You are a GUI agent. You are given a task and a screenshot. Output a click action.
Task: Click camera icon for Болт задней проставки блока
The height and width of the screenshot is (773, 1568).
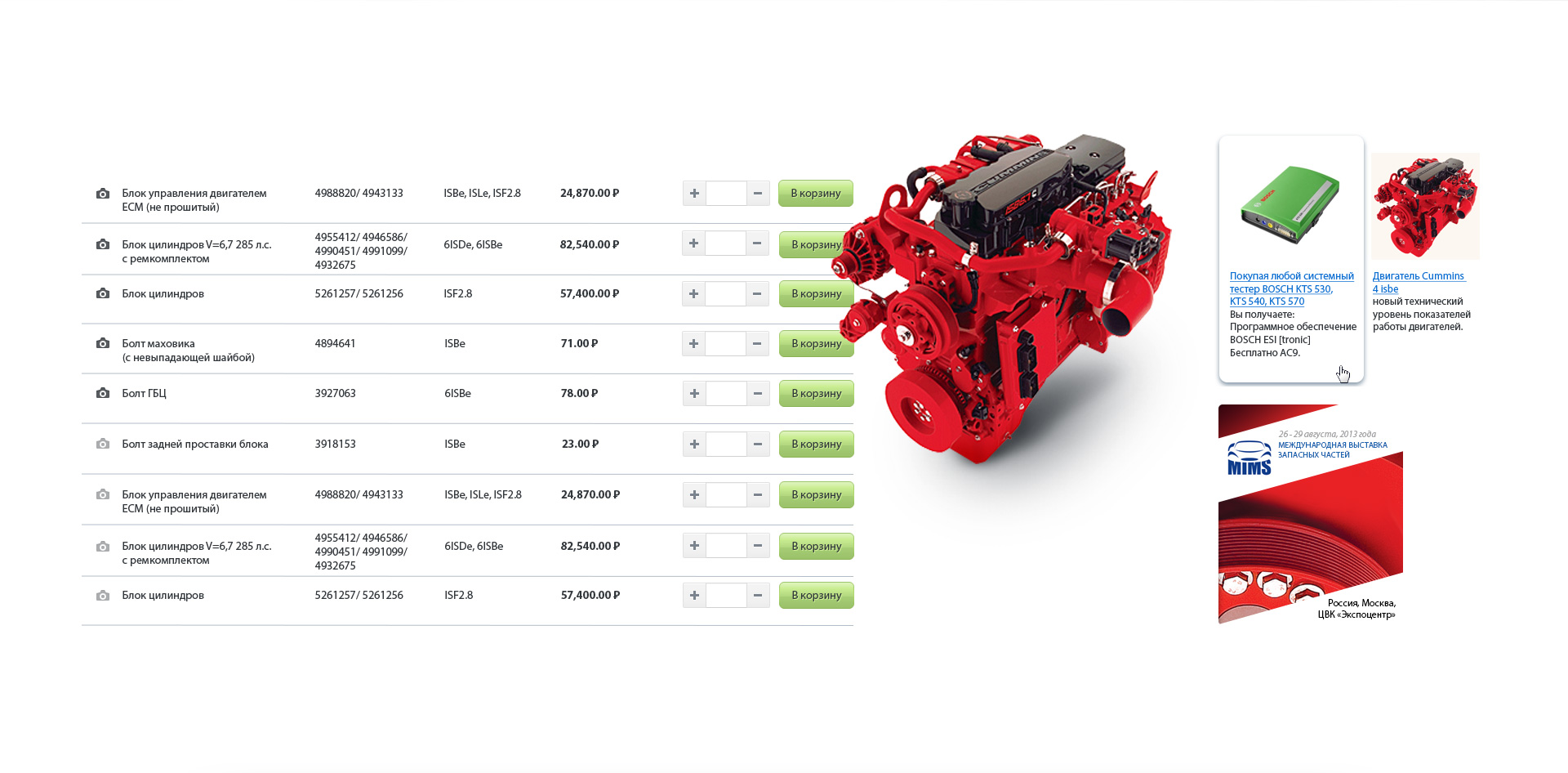[103, 444]
